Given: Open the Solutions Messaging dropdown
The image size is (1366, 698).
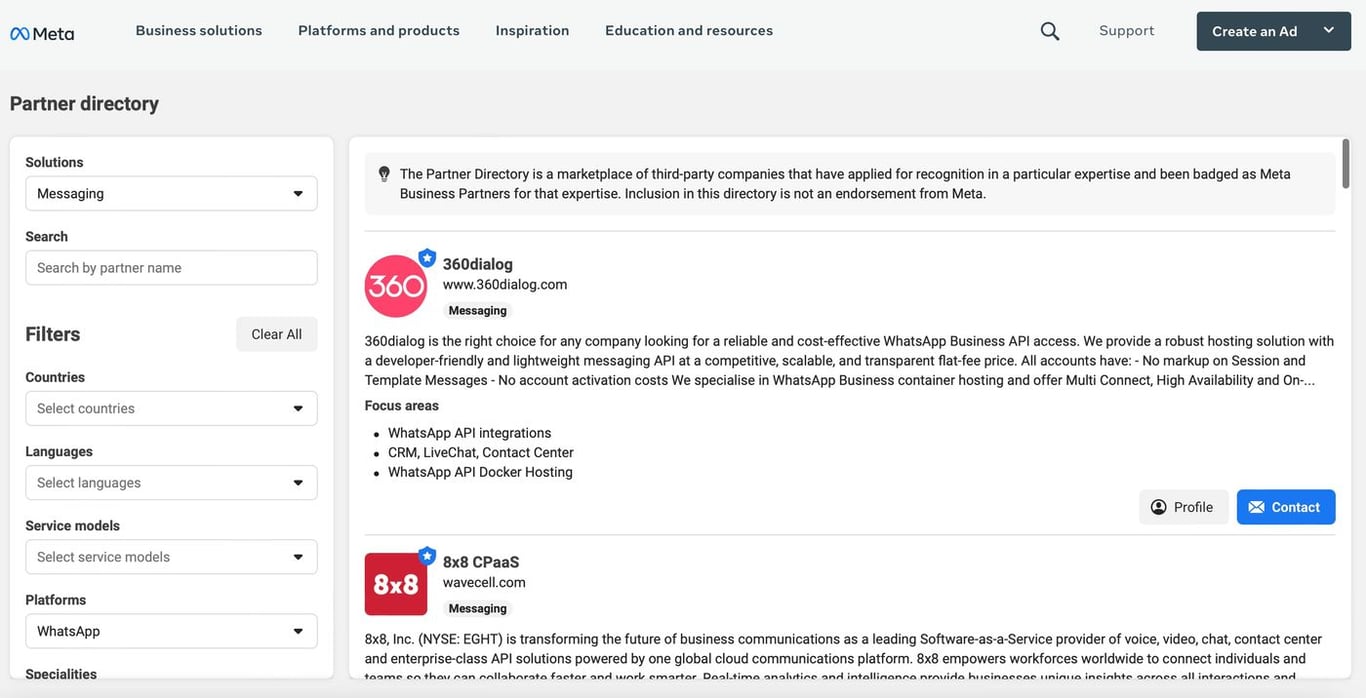Looking at the screenshot, I should click(x=171, y=193).
